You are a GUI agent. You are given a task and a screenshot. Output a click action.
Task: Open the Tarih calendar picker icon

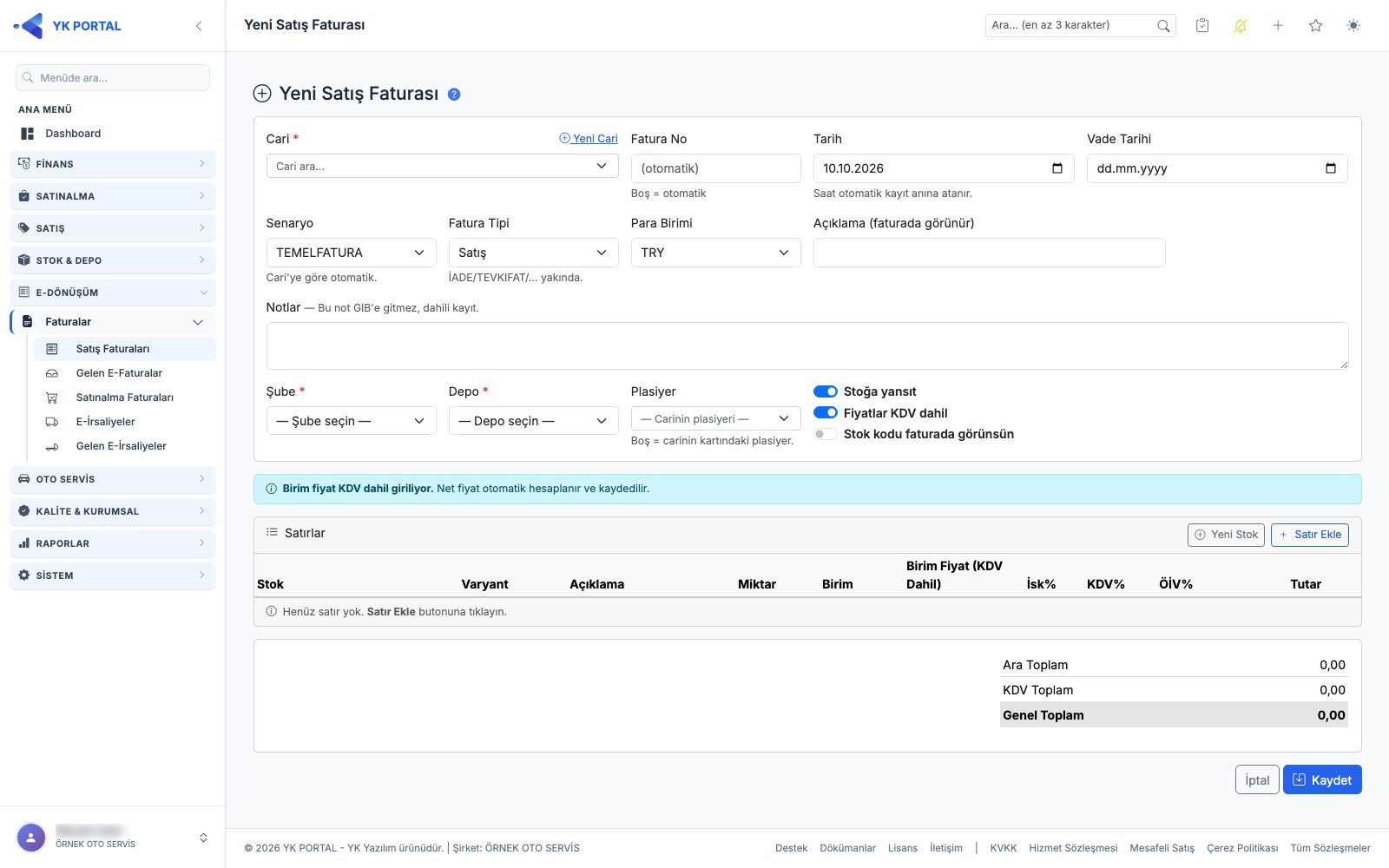tap(1057, 168)
